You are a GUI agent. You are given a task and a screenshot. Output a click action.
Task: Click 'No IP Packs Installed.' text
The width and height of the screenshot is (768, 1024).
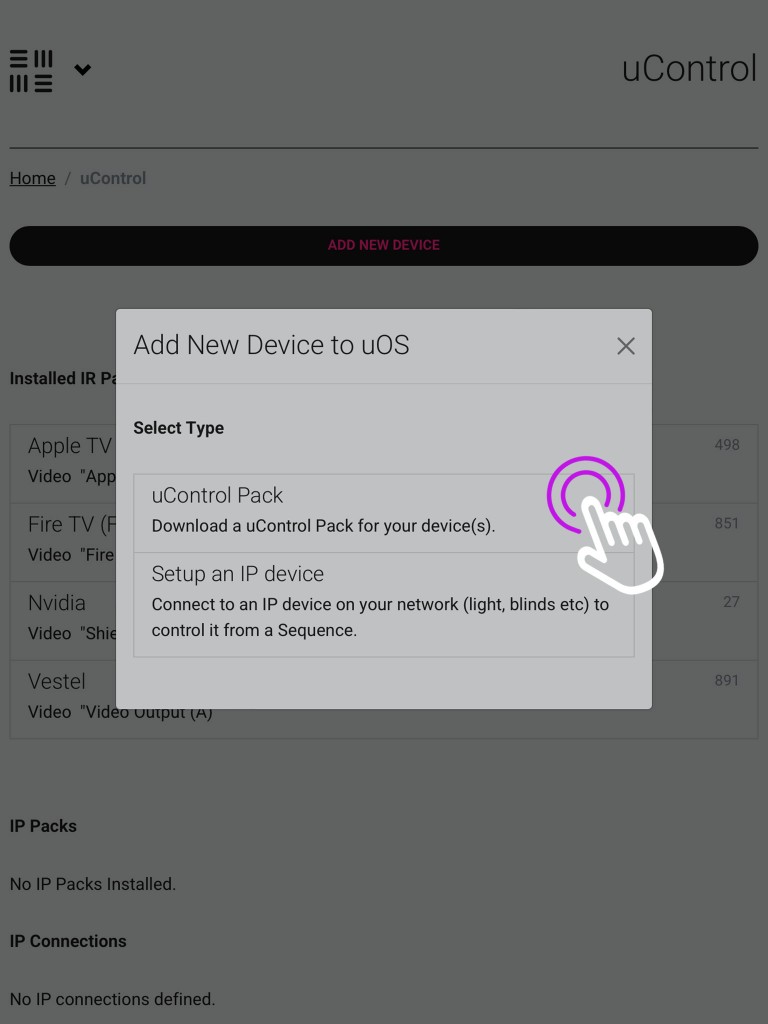click(x=93, y=884)
